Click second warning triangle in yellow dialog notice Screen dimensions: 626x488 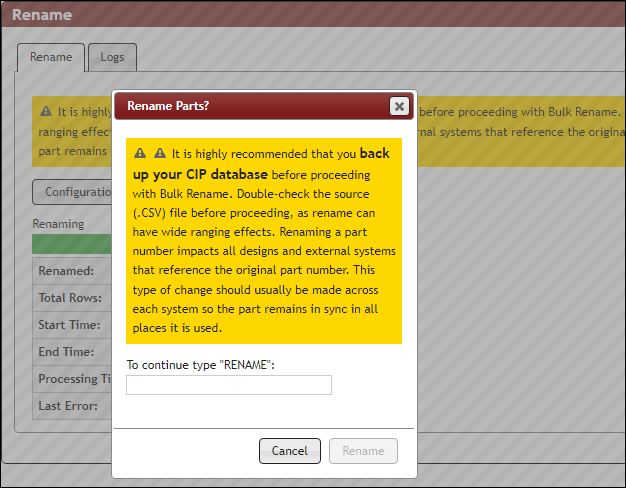[x=160, y=153]
